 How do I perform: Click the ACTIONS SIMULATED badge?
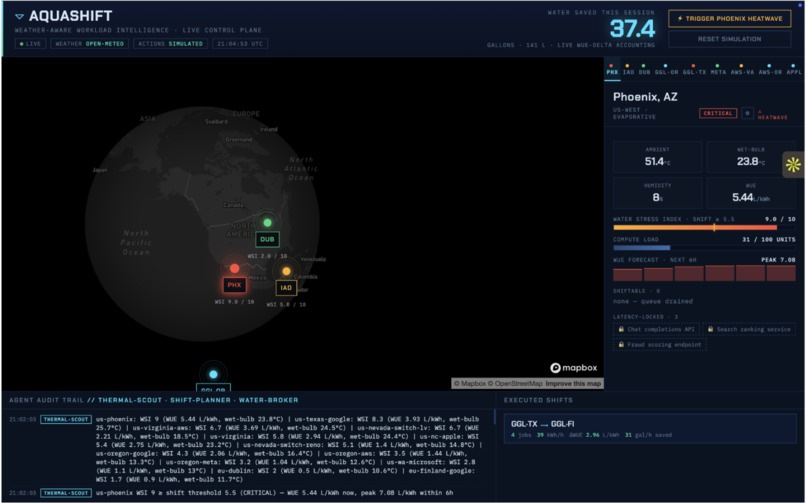(x=170, y=44)
